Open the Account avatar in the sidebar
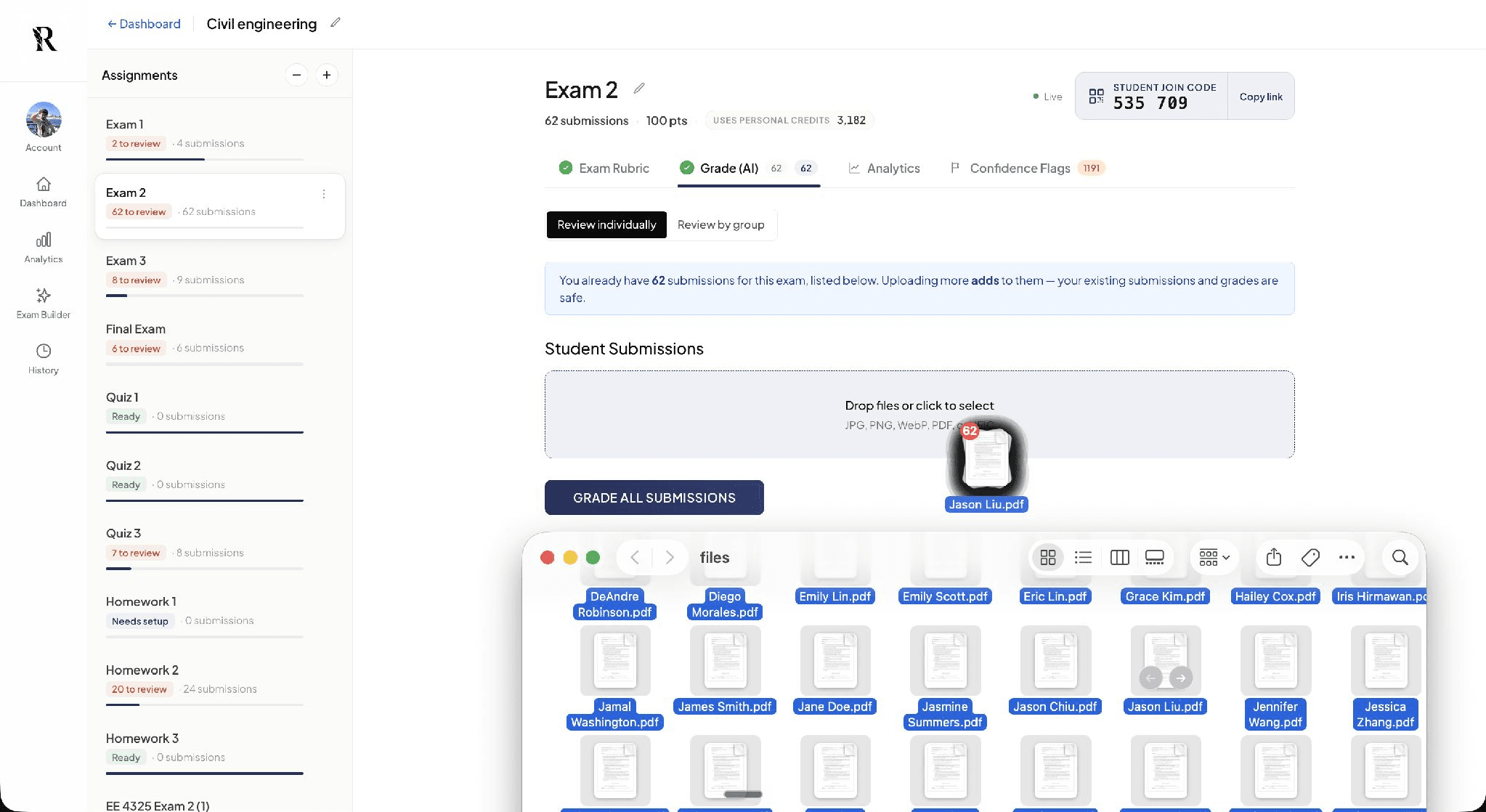This screenshot has height=812, width=1486. [44, 119]
